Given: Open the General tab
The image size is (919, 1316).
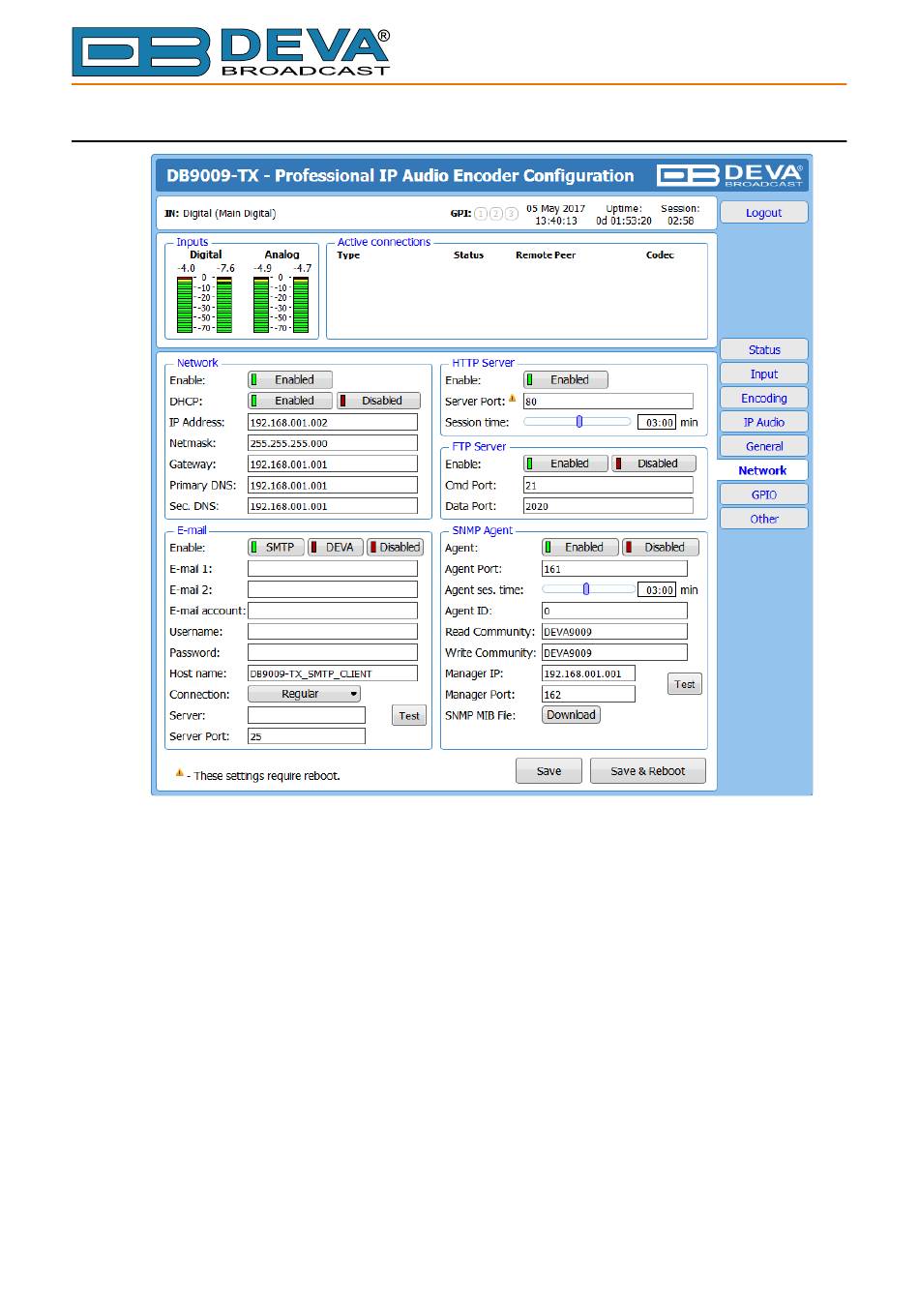Looking at the screenshot, I should coord(764,447).
